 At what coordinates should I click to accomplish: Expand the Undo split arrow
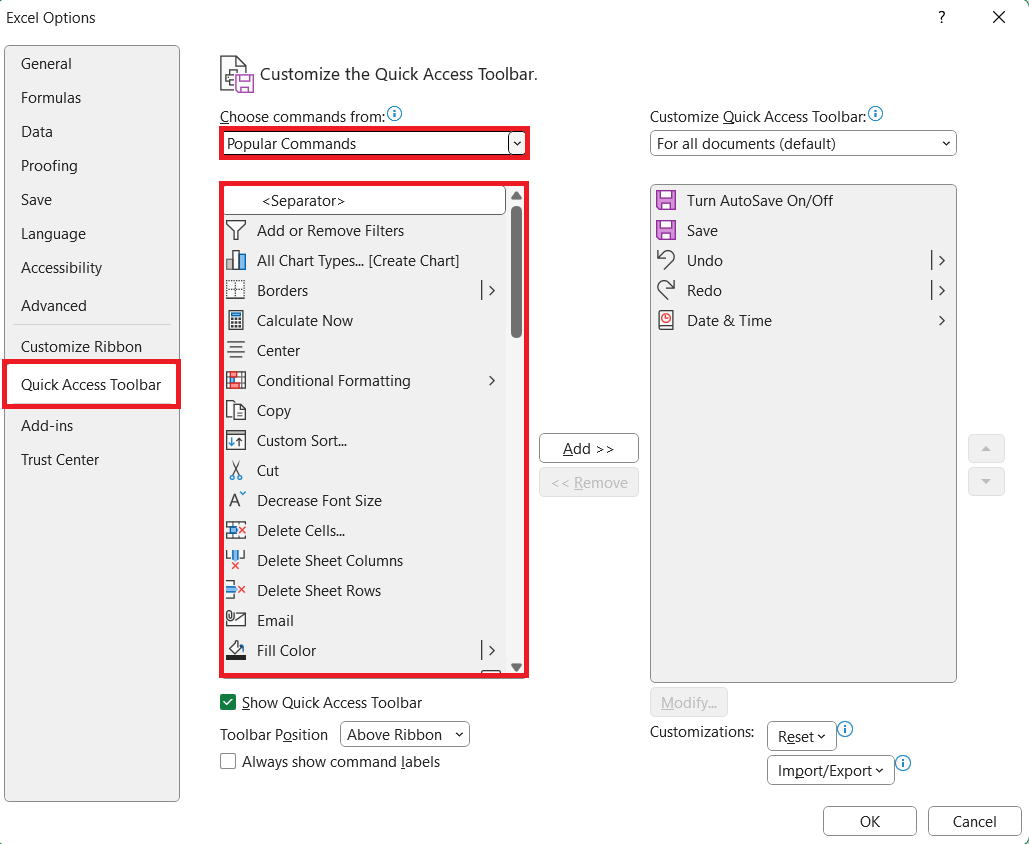click(942, 261)
